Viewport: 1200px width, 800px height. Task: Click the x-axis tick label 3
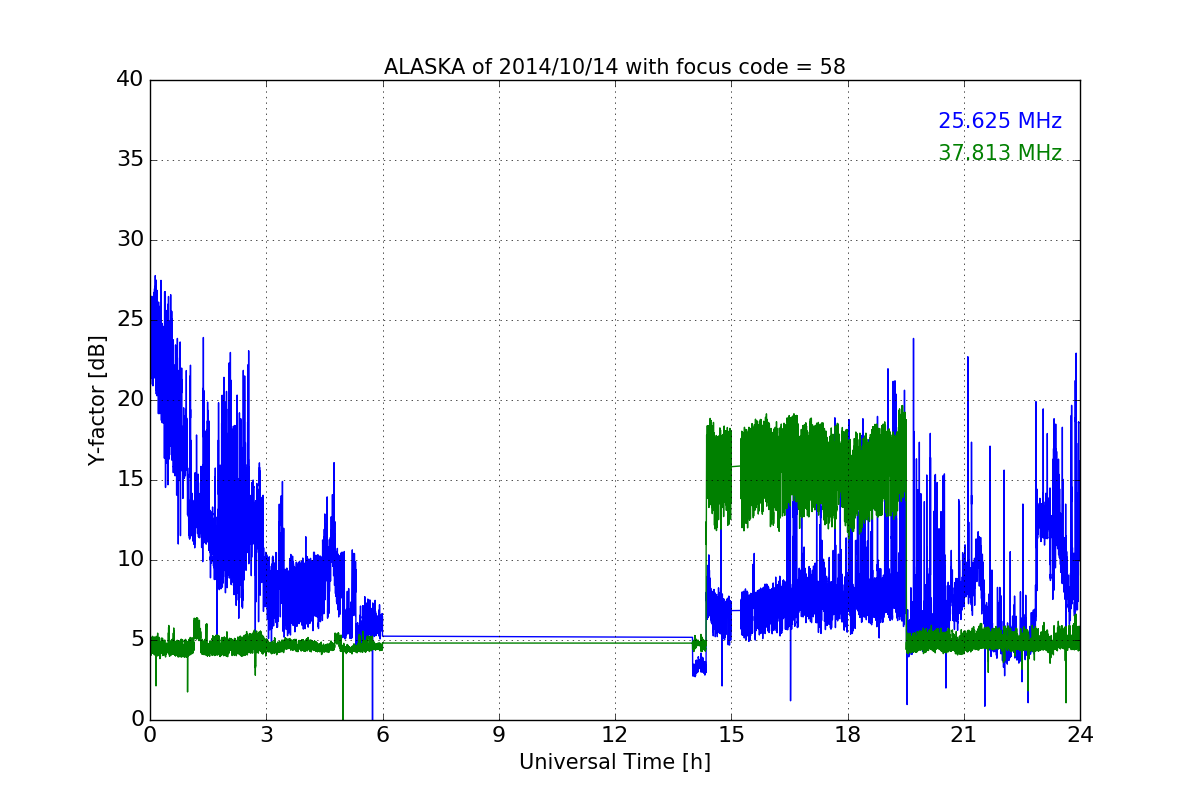pyautogui.click(x=266, y=735)
